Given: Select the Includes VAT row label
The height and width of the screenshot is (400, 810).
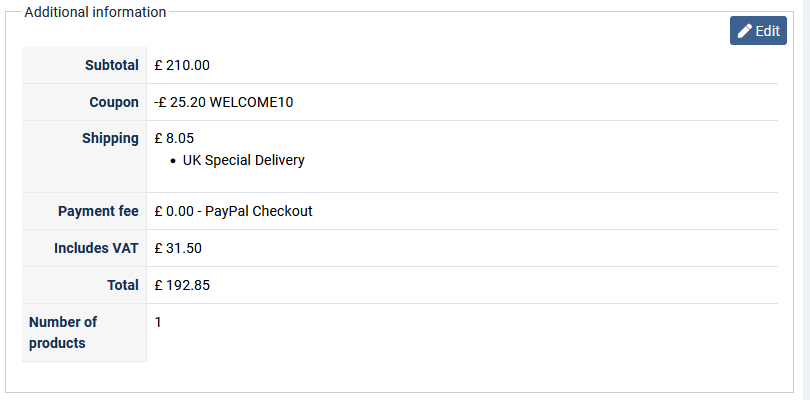Looking at the screenshot, I should (x=96, y=248).
